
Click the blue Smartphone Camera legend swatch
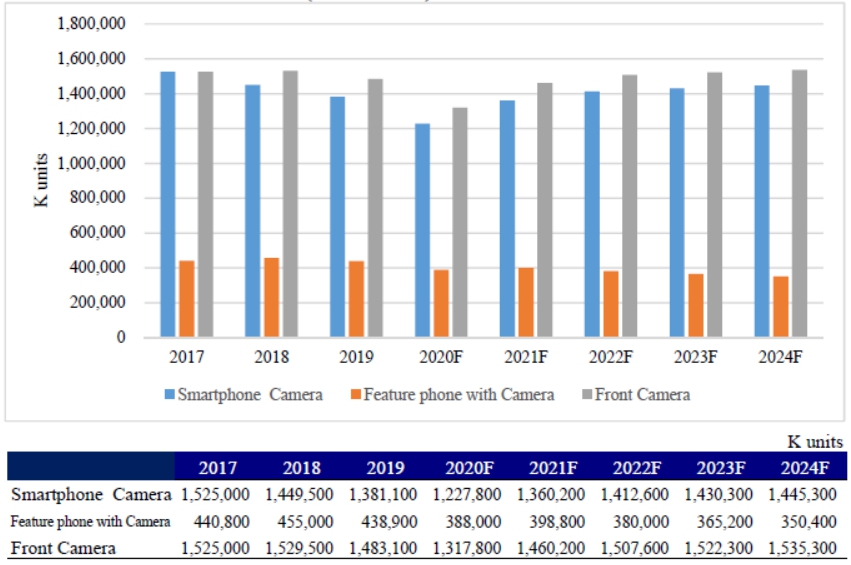[x=168, y=395]
